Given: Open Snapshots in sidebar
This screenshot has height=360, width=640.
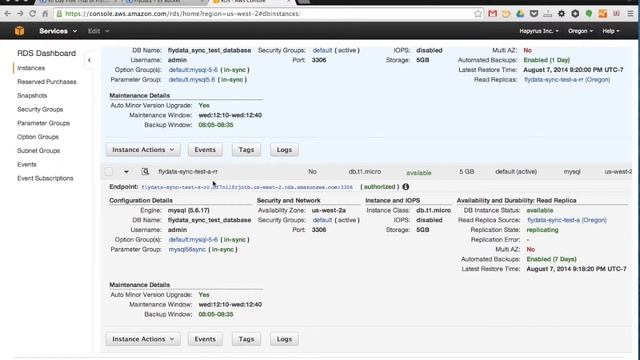Looking at the screenshot, I should (32, 96).
